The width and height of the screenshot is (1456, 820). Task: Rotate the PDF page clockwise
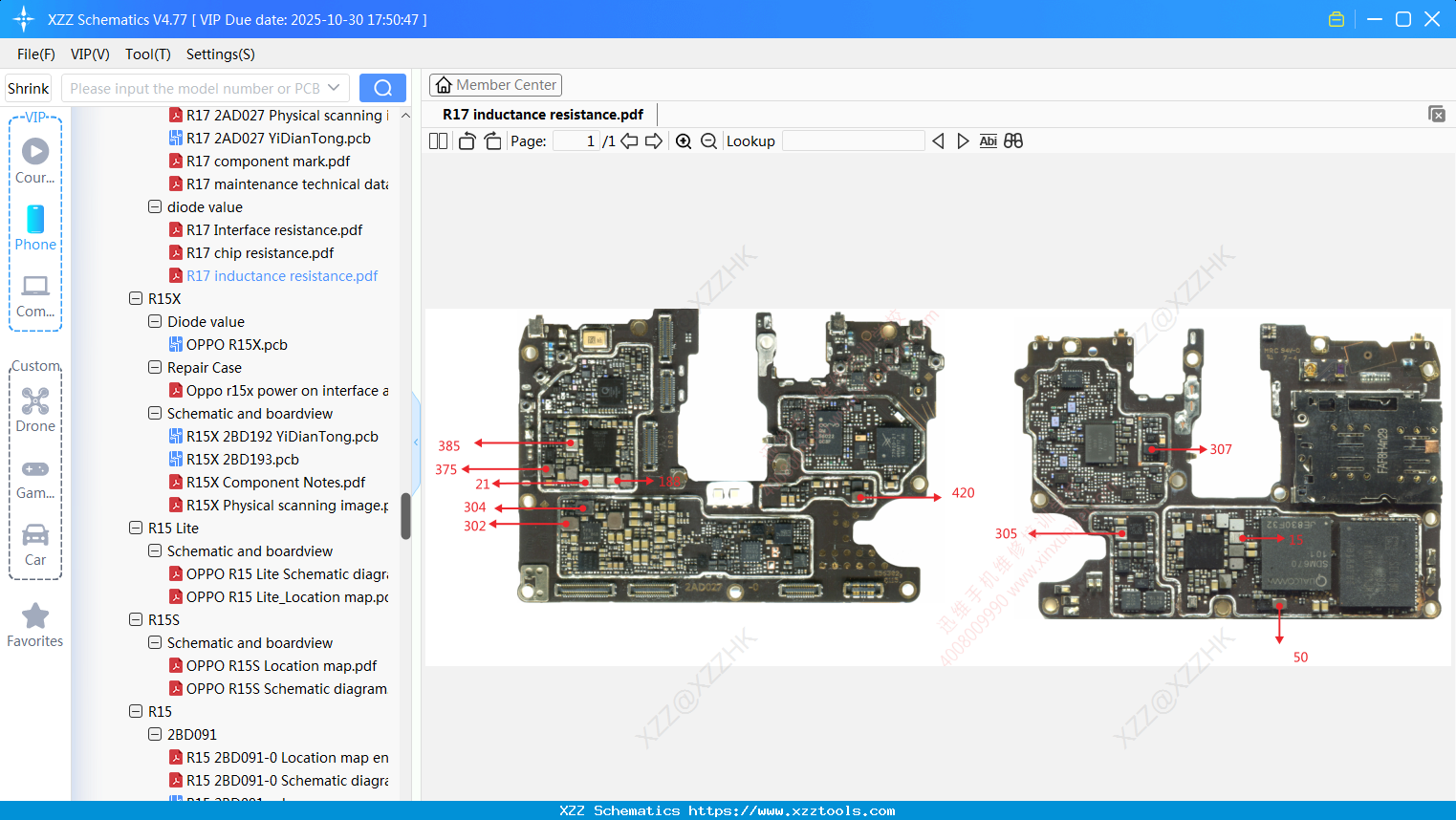[x=492, y=140]
